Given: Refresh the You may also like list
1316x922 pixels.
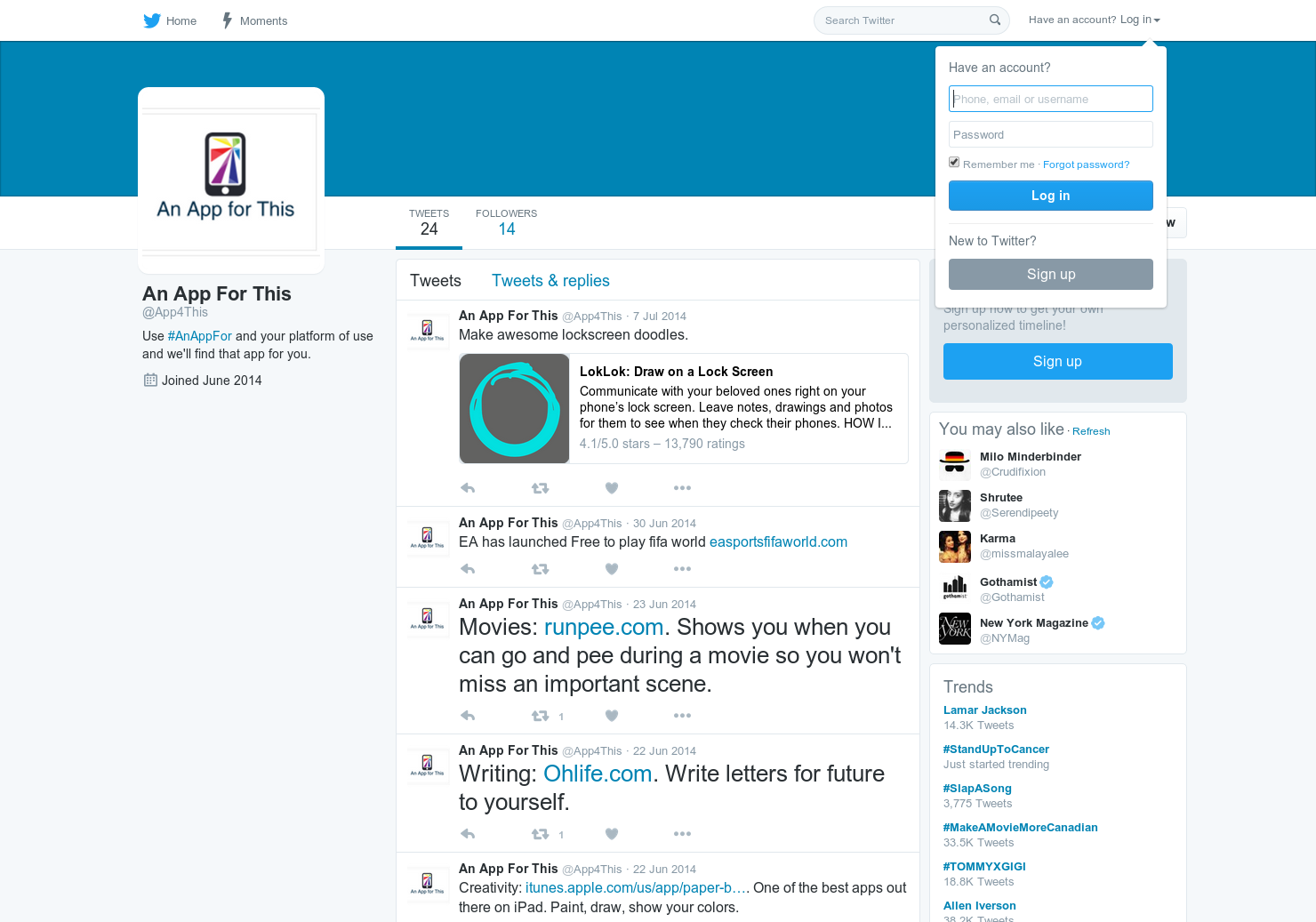Looking at the screenshot, I should pyautogui.click(x=1091, y=431).
